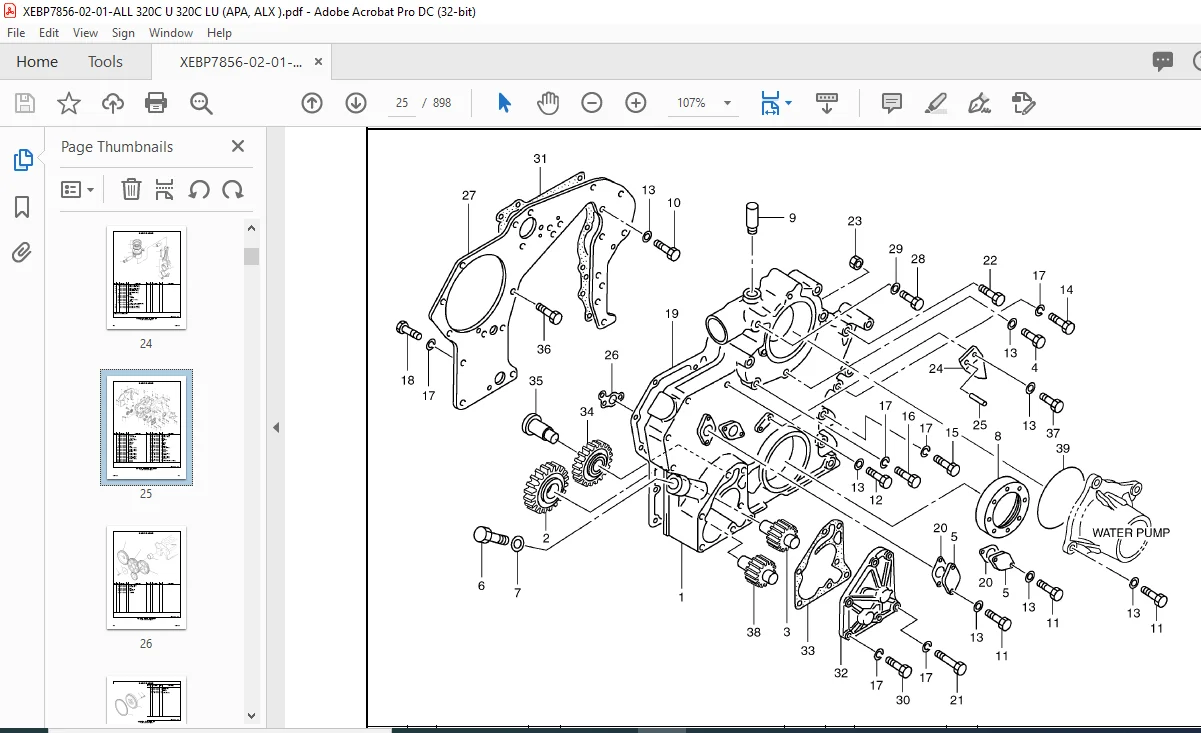Zoom out with the minus button

tap(592, 103)
